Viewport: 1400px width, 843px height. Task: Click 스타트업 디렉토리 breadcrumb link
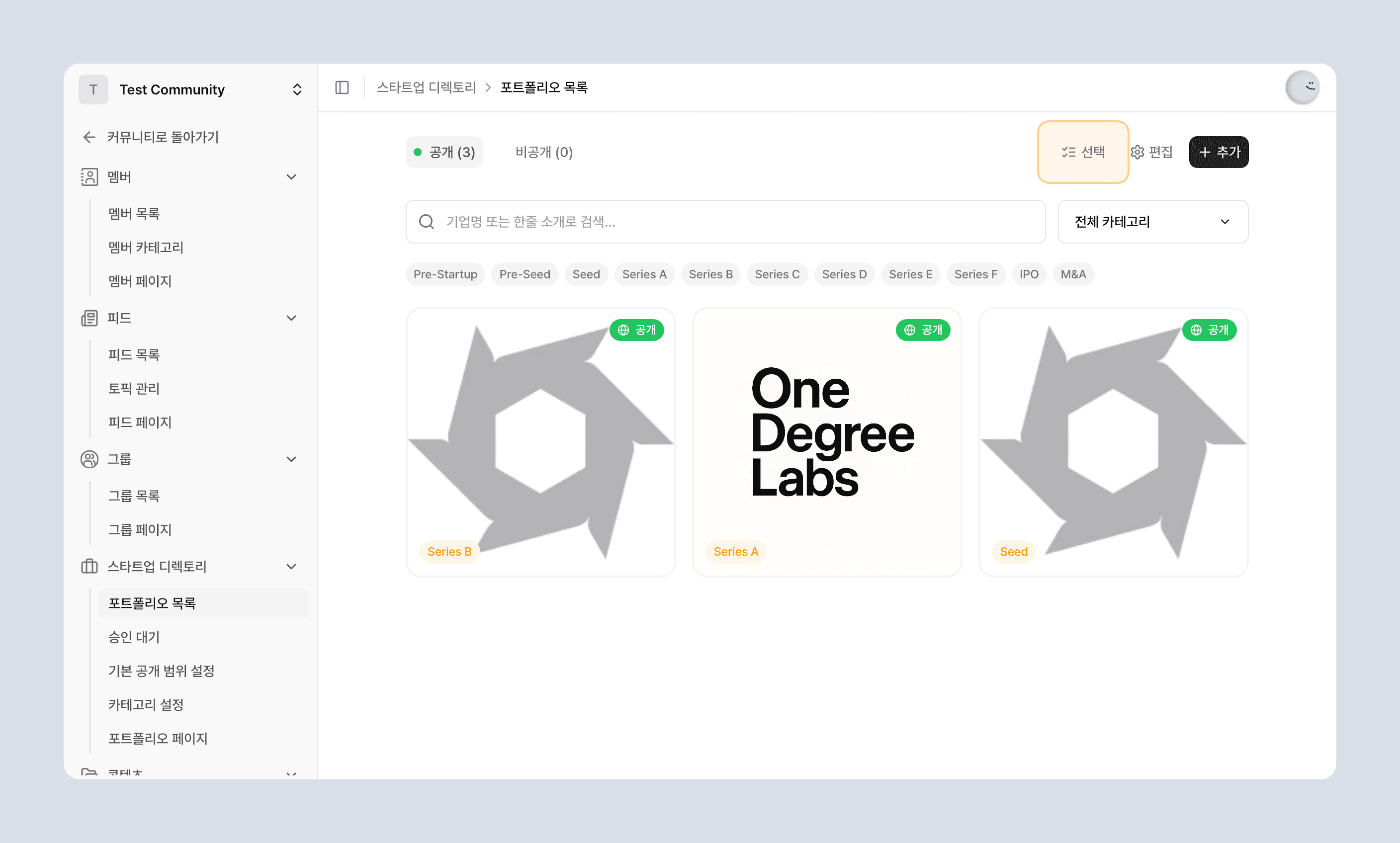[x=426, y=87]
